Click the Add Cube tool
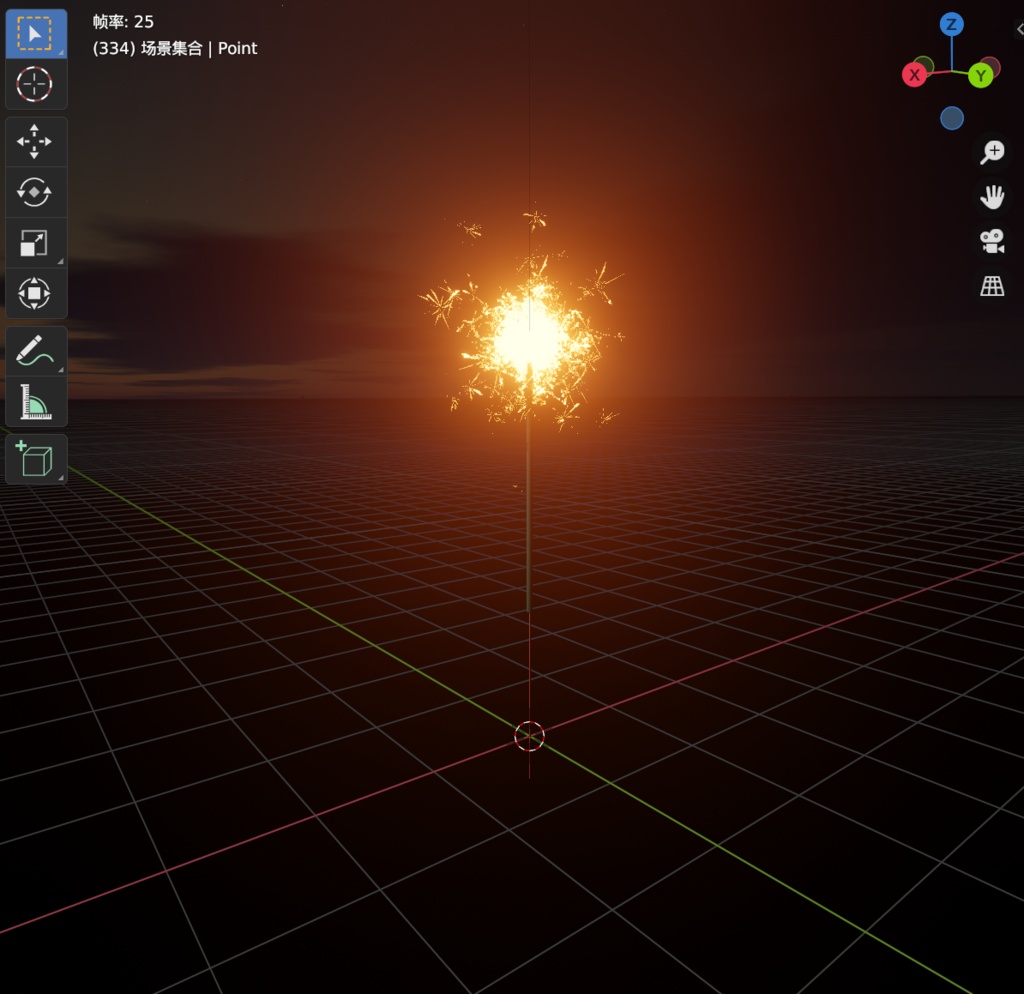Screen dimensions: 1024x994 35,459
